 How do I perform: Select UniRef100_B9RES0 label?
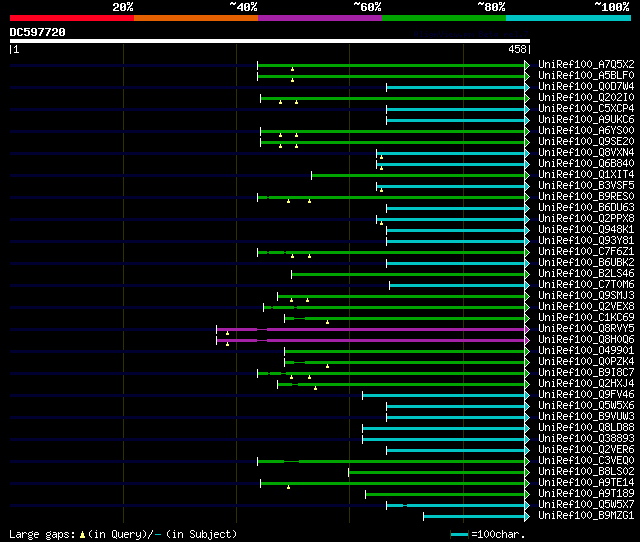(x=586, y=197)
